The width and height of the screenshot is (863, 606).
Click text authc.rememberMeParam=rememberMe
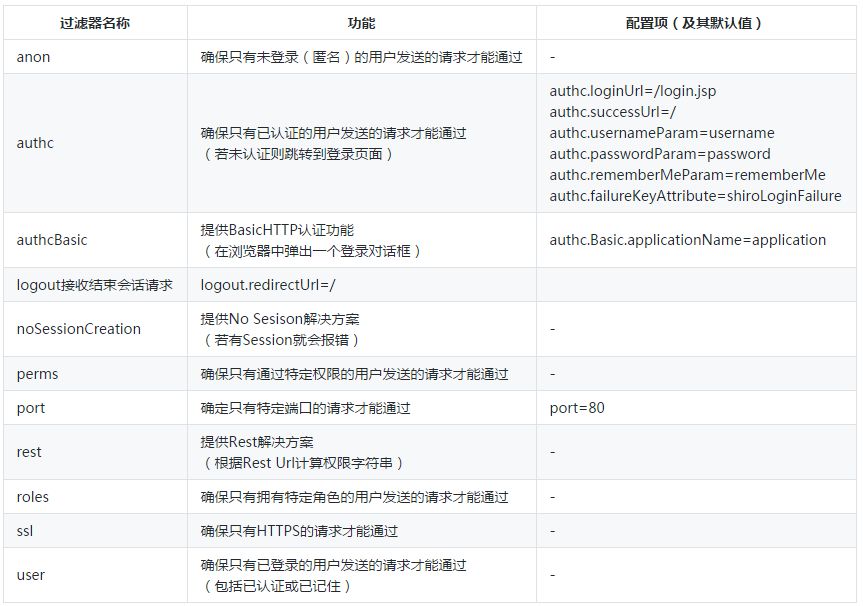tap(687, 174)
